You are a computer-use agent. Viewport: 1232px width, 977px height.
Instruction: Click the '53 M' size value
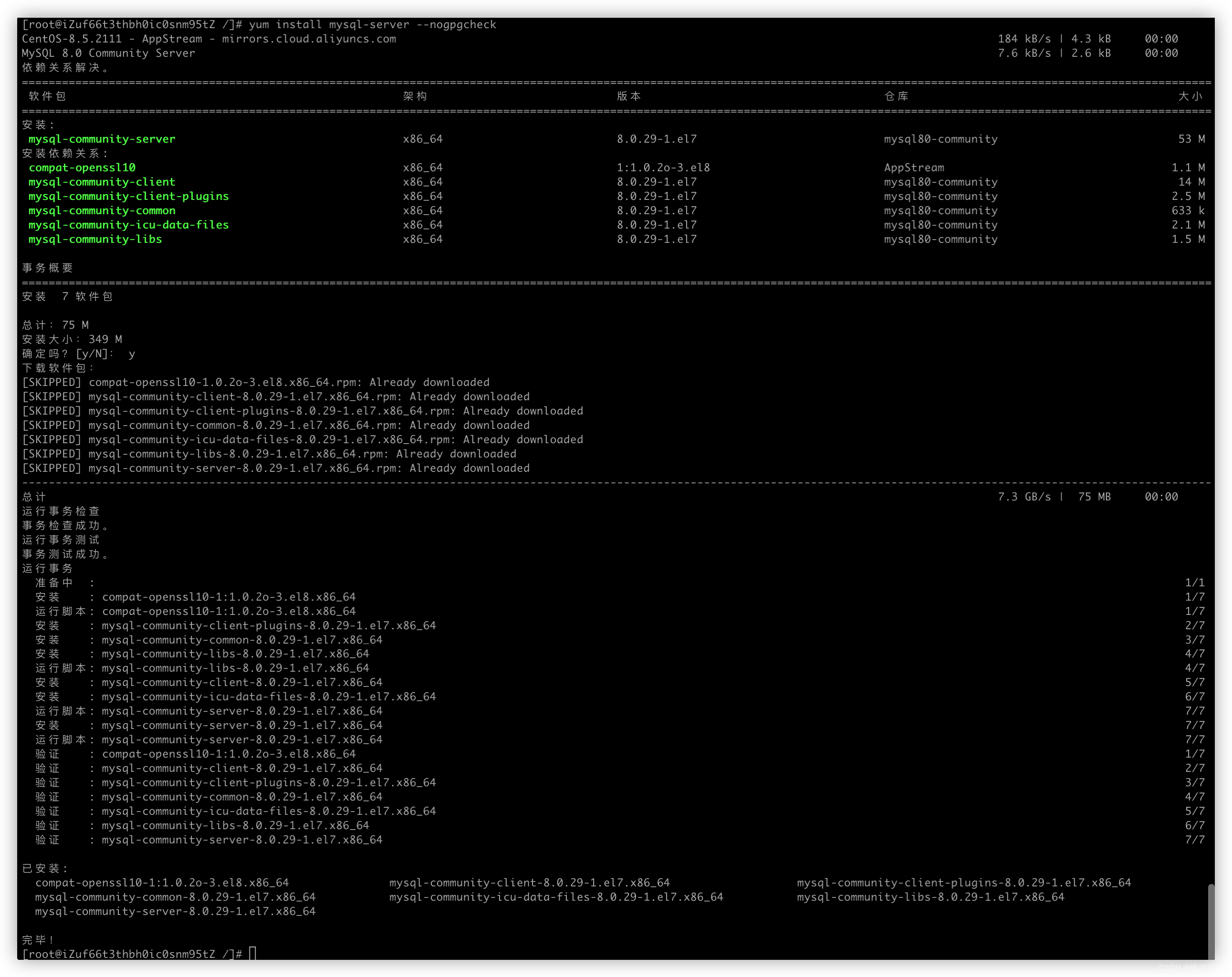coord(1191,139)
